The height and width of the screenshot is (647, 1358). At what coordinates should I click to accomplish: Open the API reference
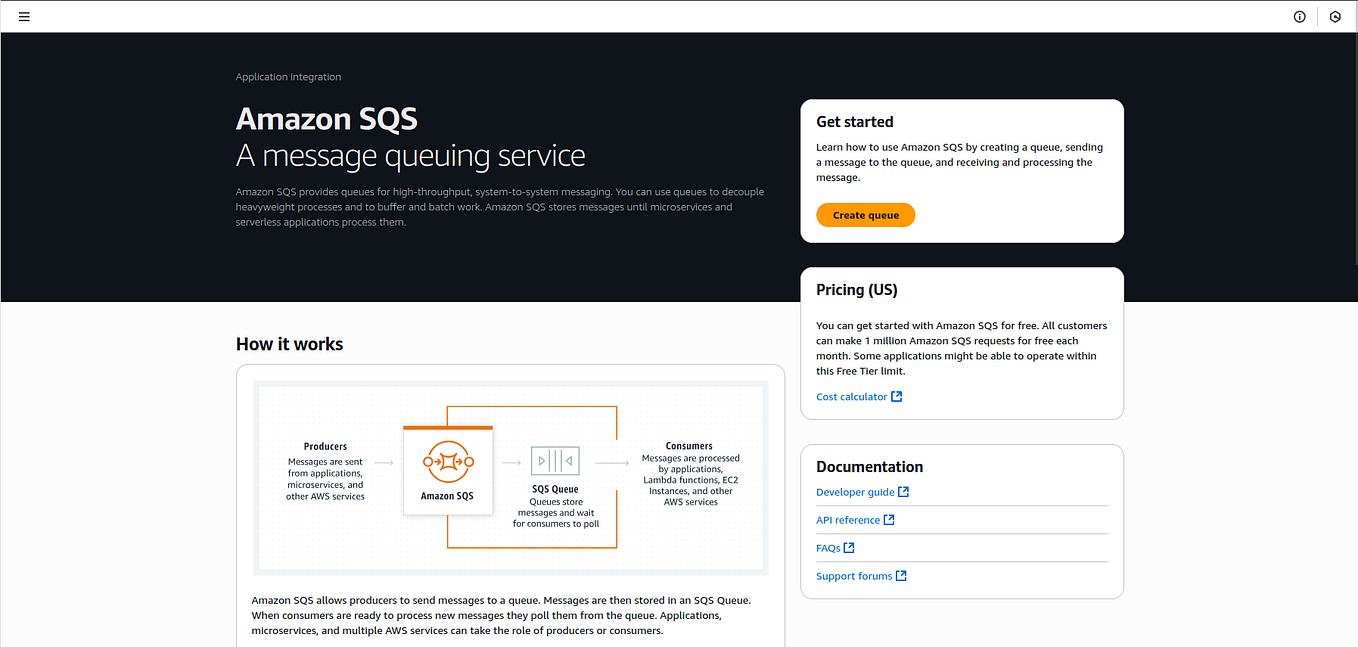[846, 519]
